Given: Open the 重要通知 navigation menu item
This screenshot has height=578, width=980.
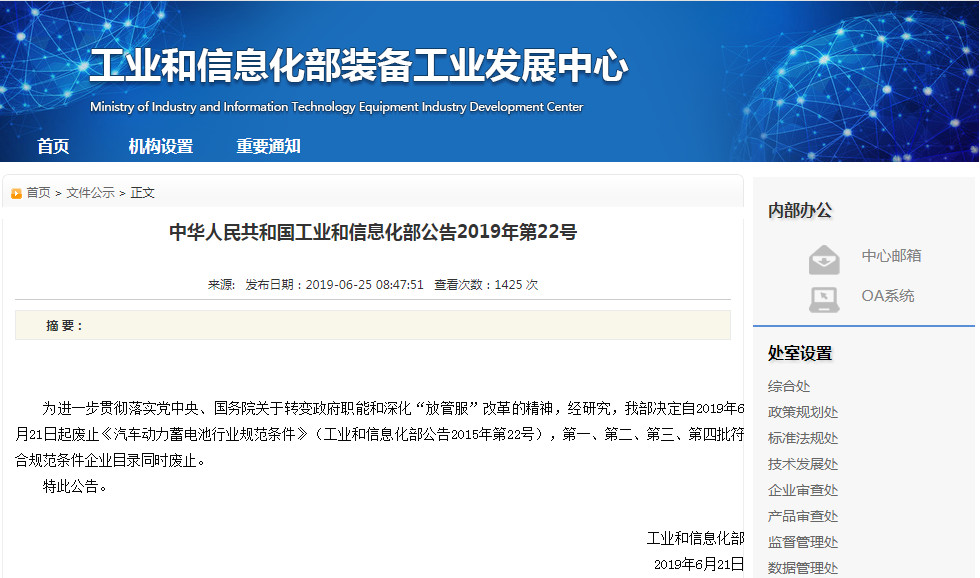Looking at the screenshot, I should tap(268, 146).
